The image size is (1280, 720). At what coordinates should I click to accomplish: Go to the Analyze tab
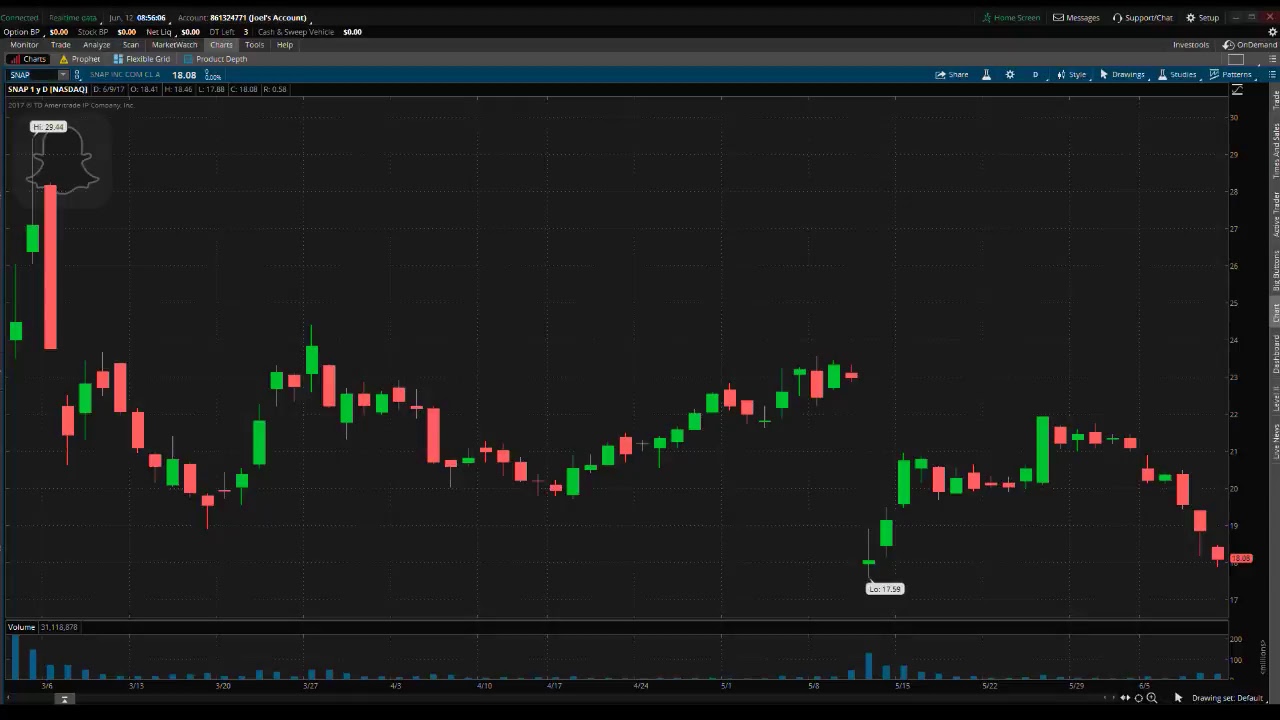(97, 45)
